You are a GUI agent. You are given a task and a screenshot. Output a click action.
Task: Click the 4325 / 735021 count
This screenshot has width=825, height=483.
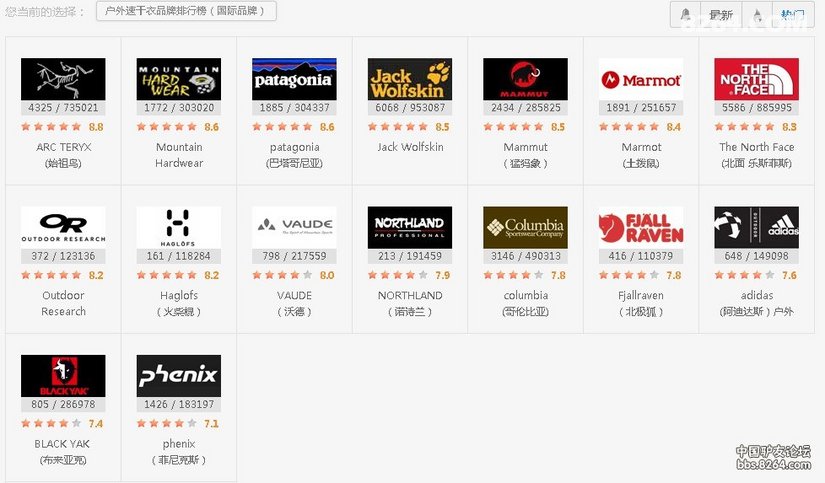tap(63, 108)
